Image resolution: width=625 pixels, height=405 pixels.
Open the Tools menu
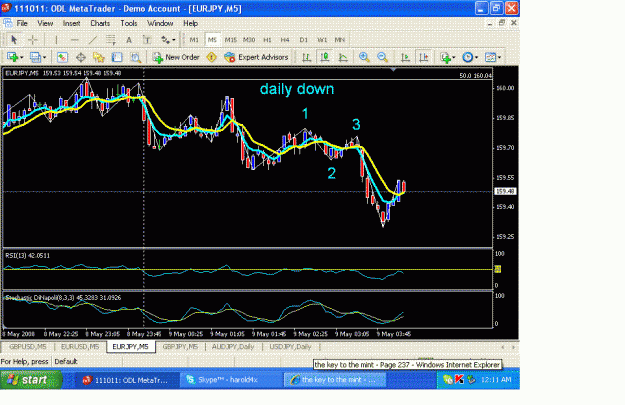pyautogui.click(x=129, y=23)
